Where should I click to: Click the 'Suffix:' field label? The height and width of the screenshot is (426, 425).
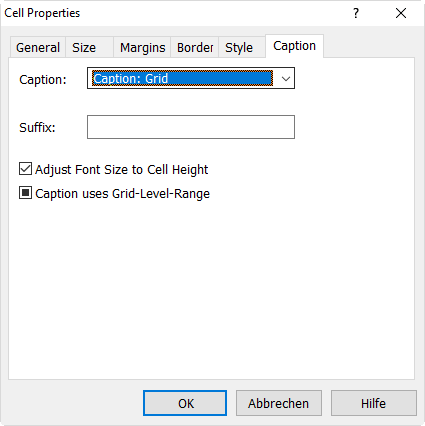(37, 127)
